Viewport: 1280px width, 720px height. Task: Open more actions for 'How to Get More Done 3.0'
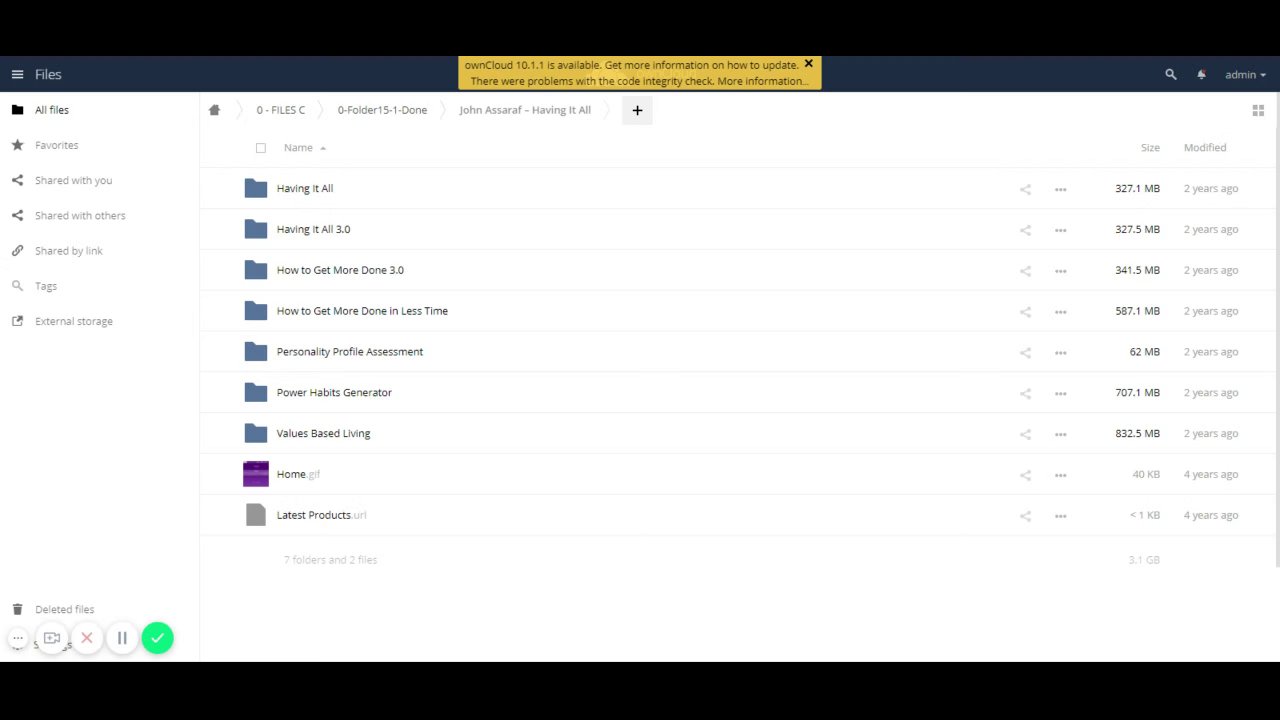tap(1060, 271)
